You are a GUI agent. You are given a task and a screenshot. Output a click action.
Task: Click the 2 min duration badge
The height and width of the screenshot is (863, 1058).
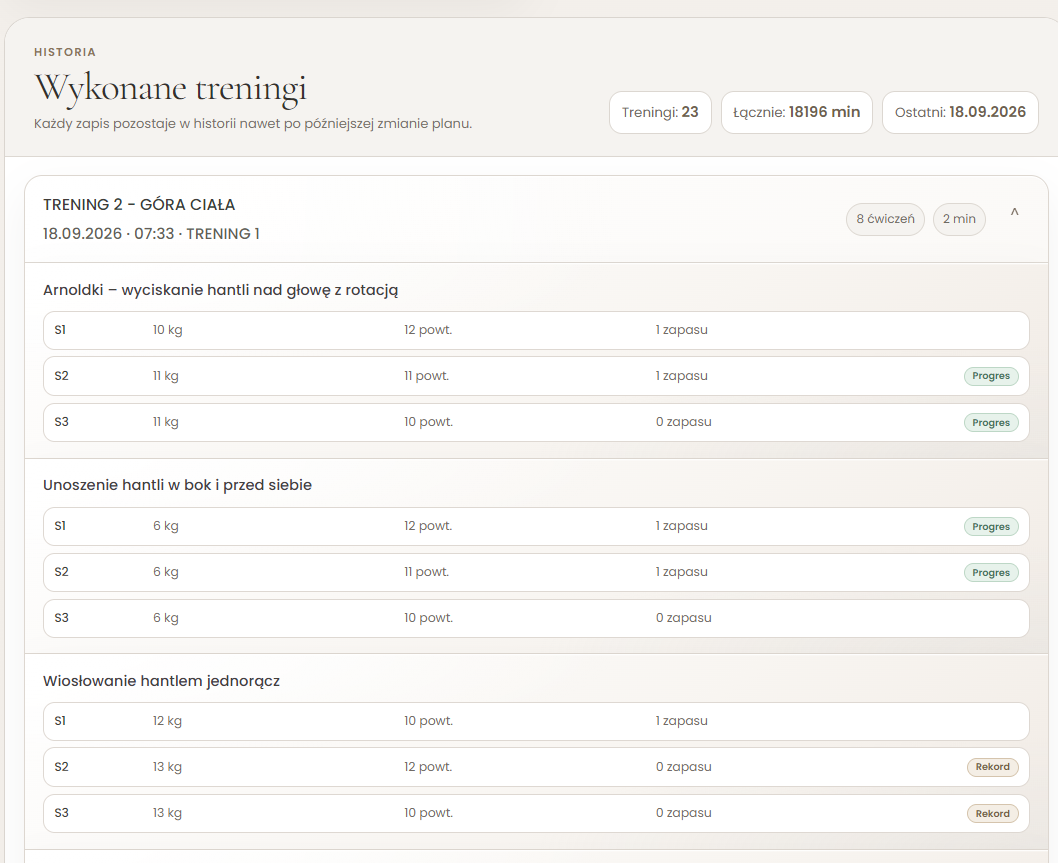coord(959,219)
